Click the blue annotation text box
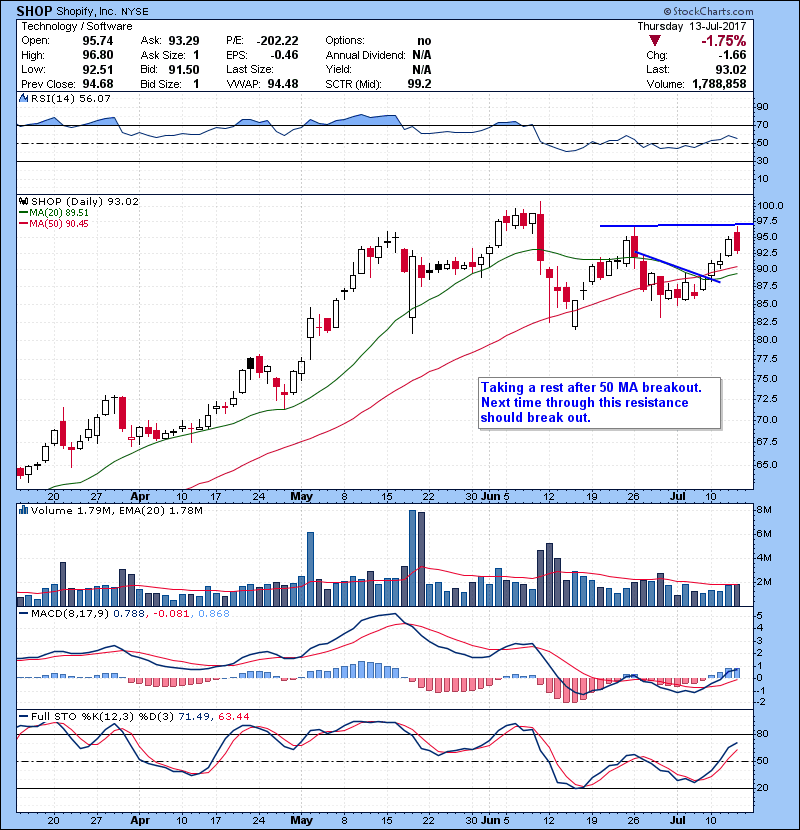Screen dimensions: 800x830 click(599, 403)
